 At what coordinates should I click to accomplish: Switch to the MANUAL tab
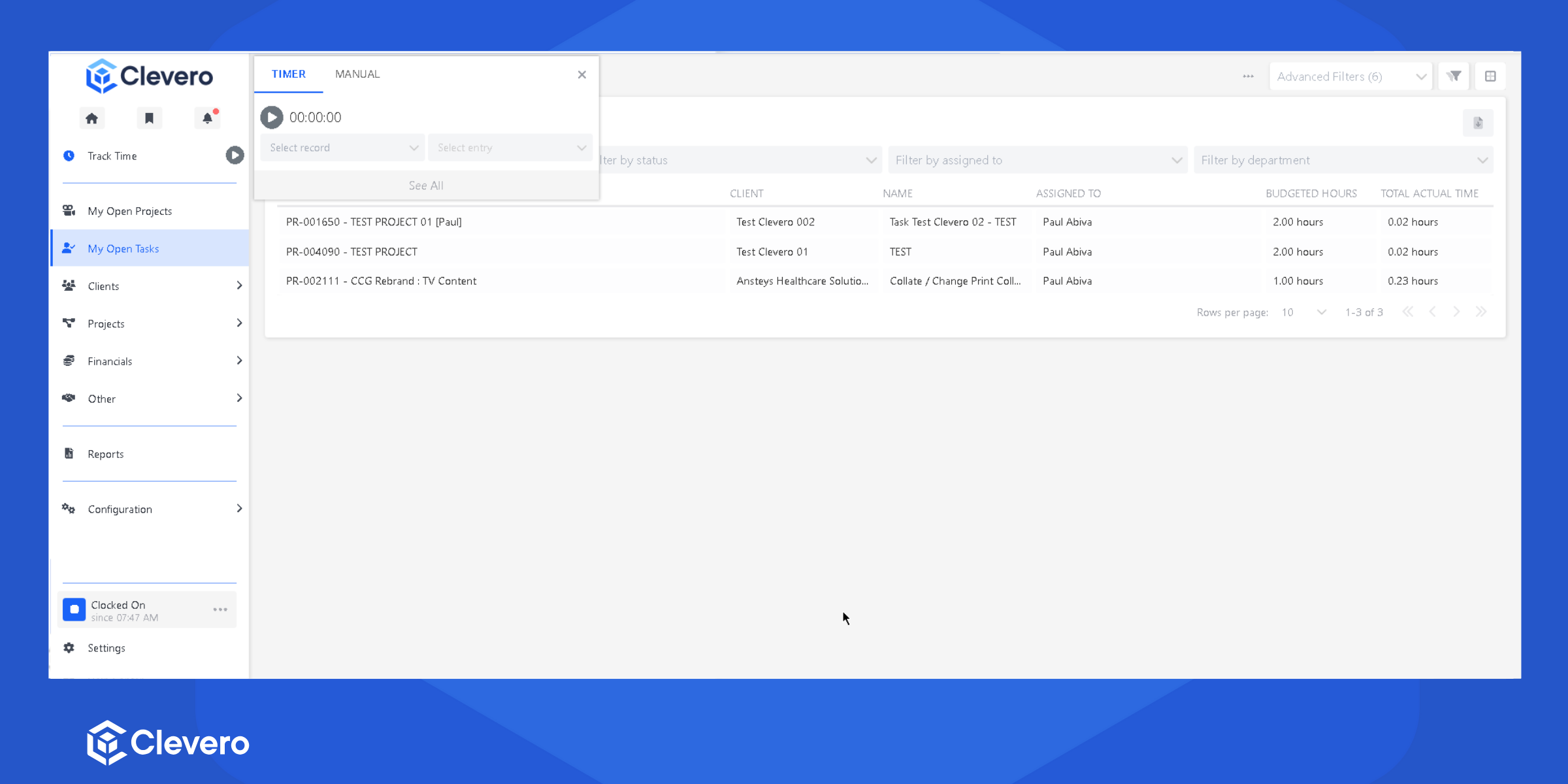(x=357, y=74)
